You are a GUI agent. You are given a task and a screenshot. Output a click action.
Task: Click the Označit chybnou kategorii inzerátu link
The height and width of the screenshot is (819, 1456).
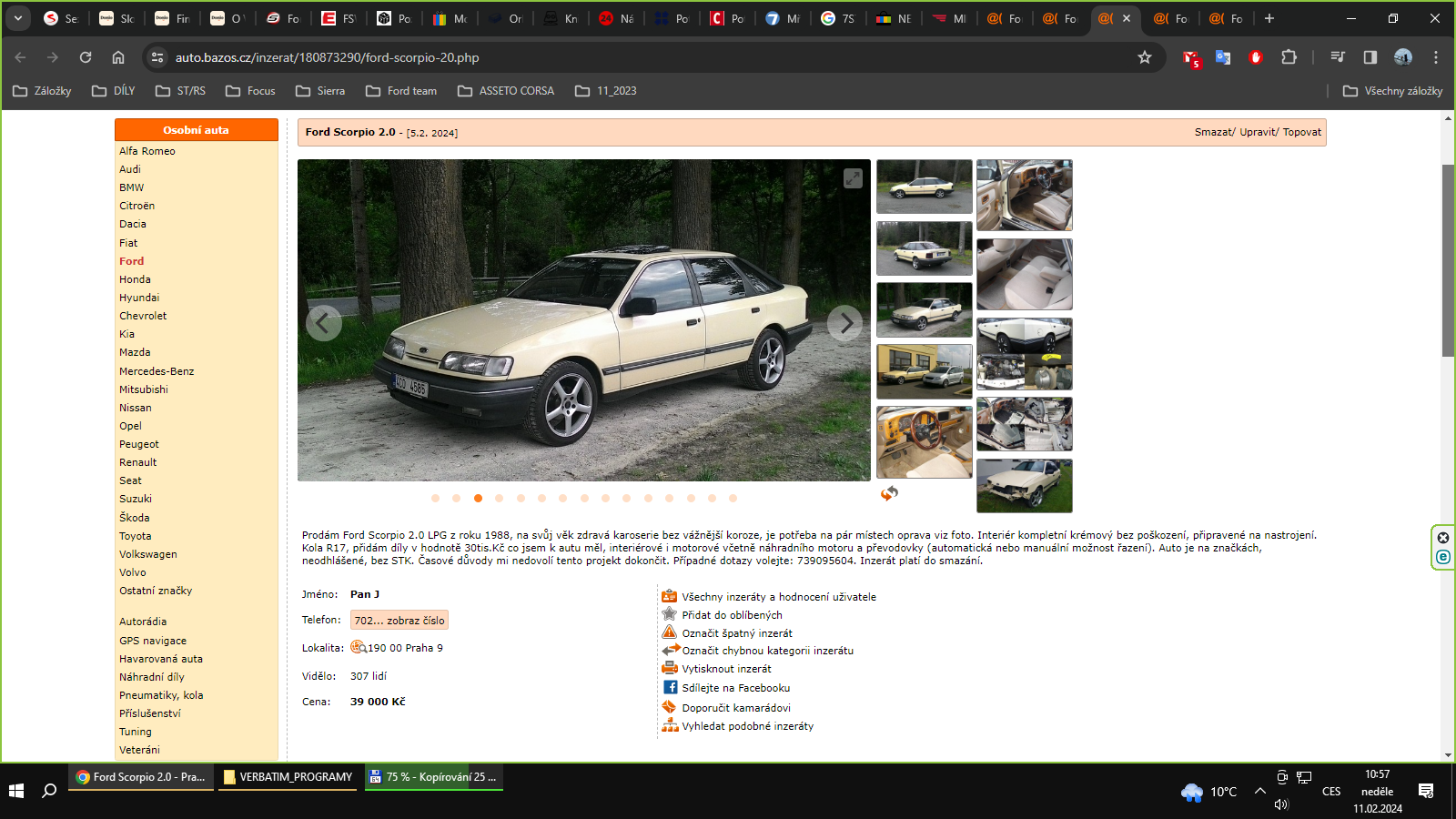tap(768, 651)
